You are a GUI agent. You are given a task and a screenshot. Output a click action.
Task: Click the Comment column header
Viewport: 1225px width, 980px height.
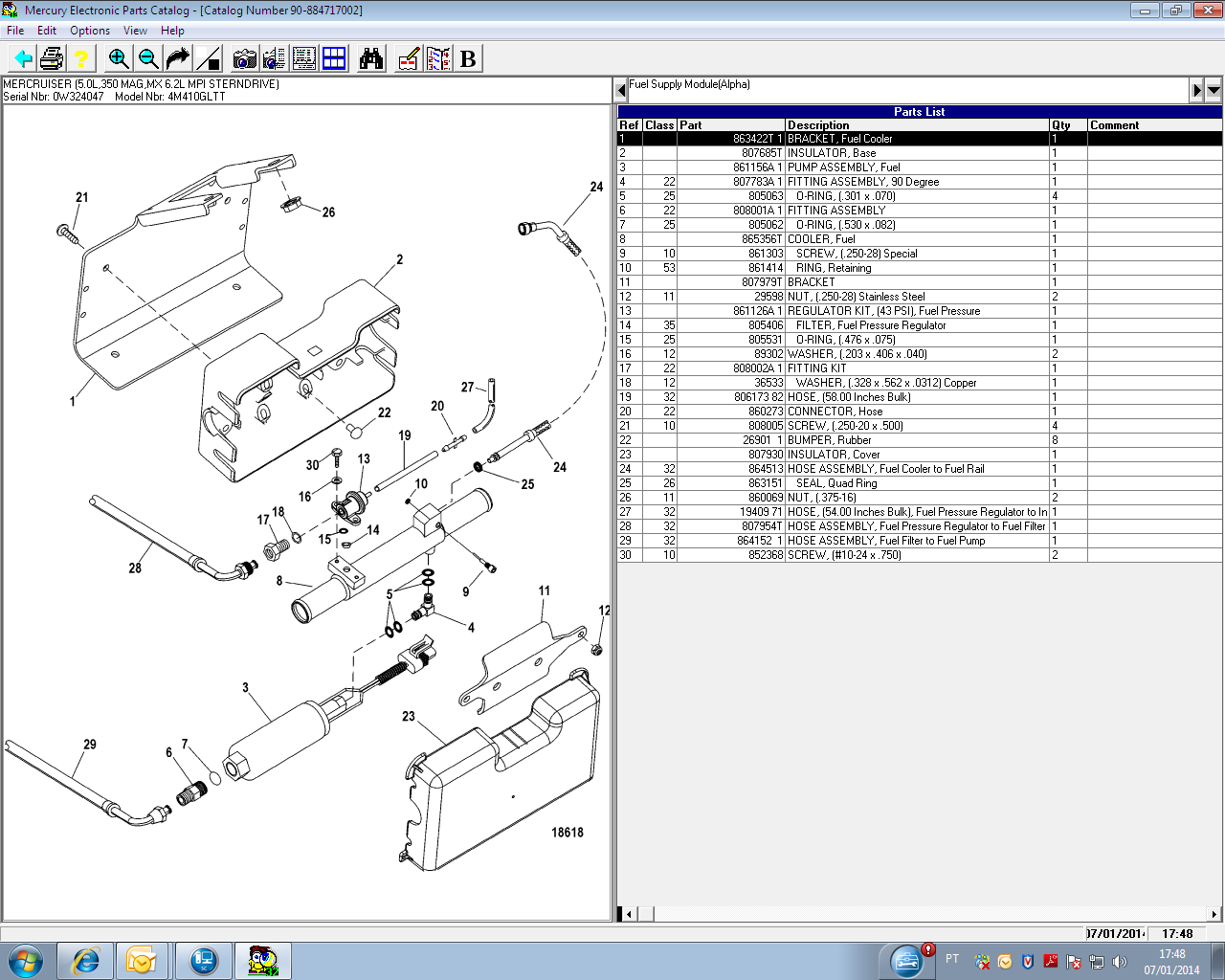pyautogui.click(x=1155, y=125)
